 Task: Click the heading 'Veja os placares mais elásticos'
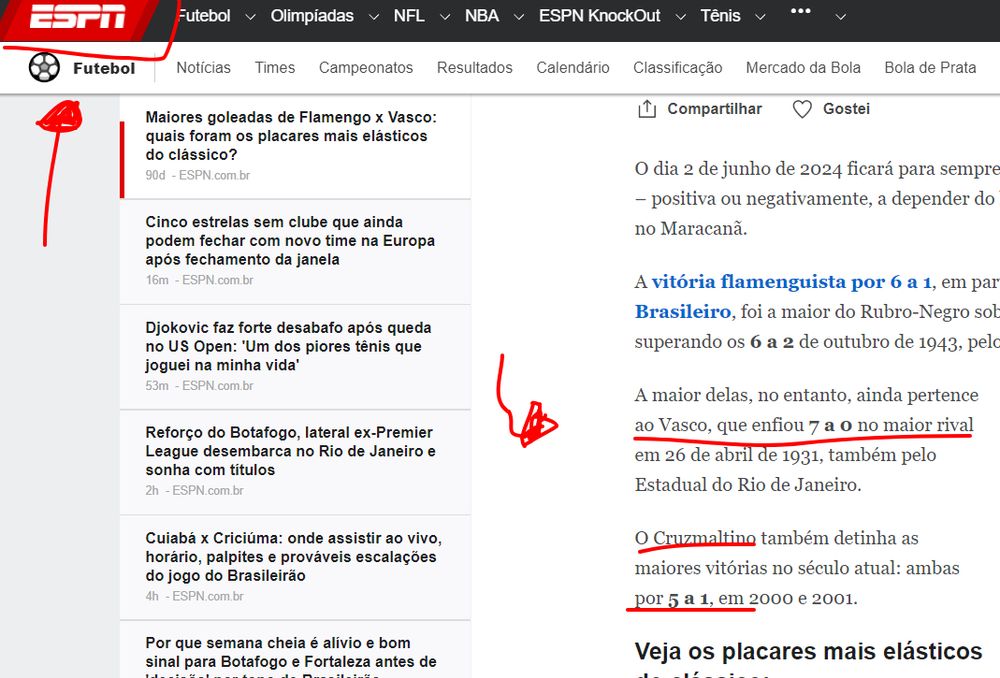[x=808, y=652]
